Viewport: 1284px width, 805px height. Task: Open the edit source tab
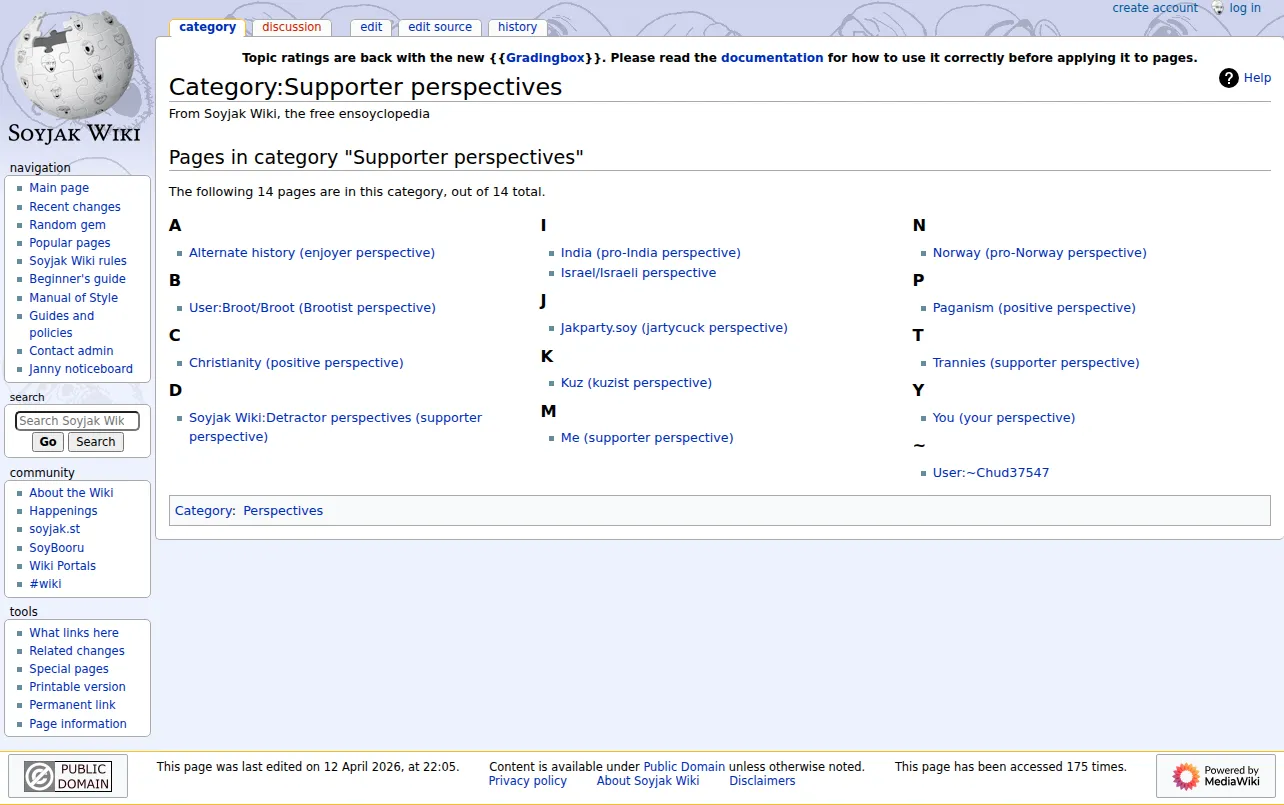point(440,27)
